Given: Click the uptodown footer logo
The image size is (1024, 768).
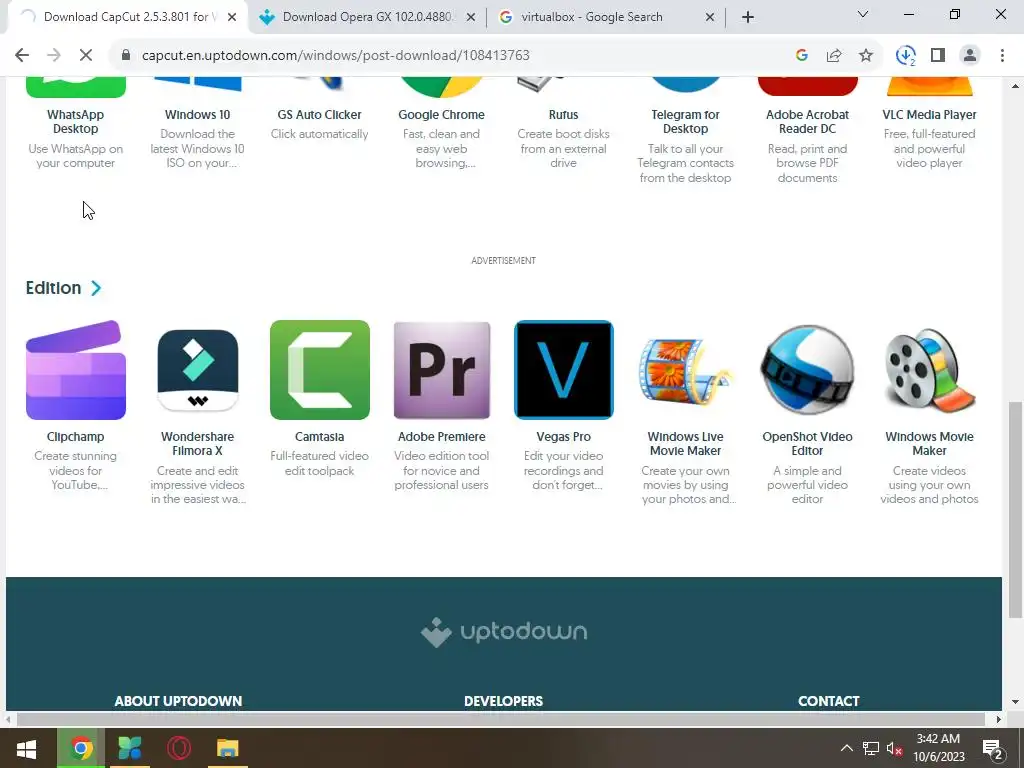Looking at the screenshot, I should 504,632.
